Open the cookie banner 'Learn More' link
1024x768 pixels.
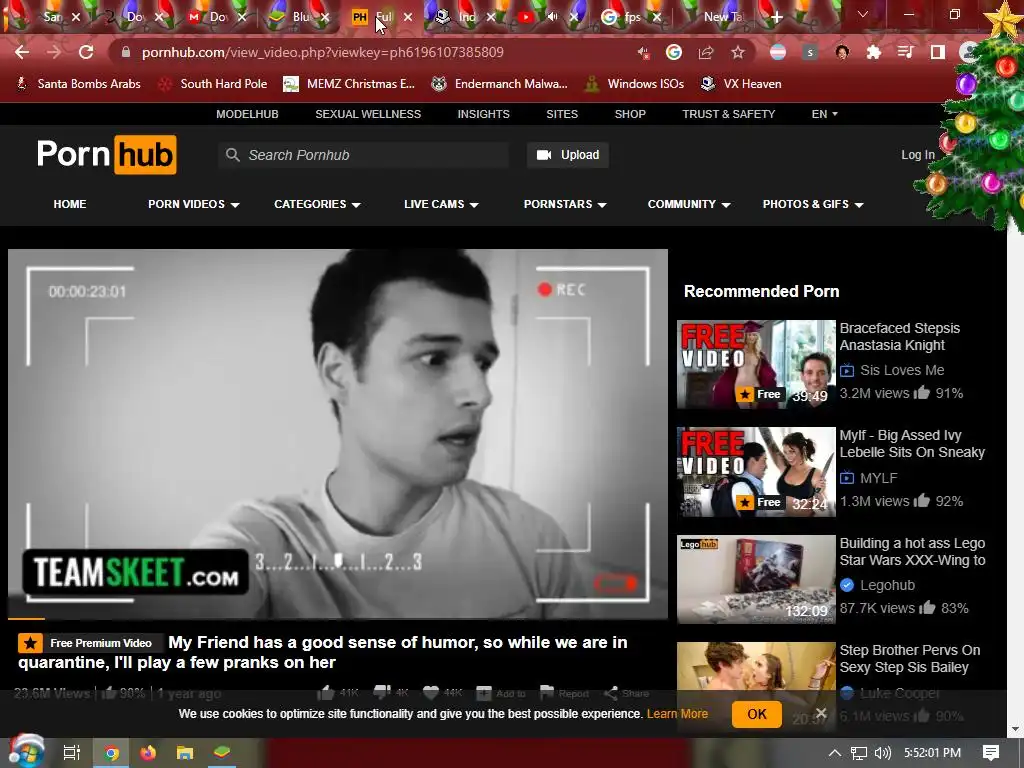(x=677, y=714)
